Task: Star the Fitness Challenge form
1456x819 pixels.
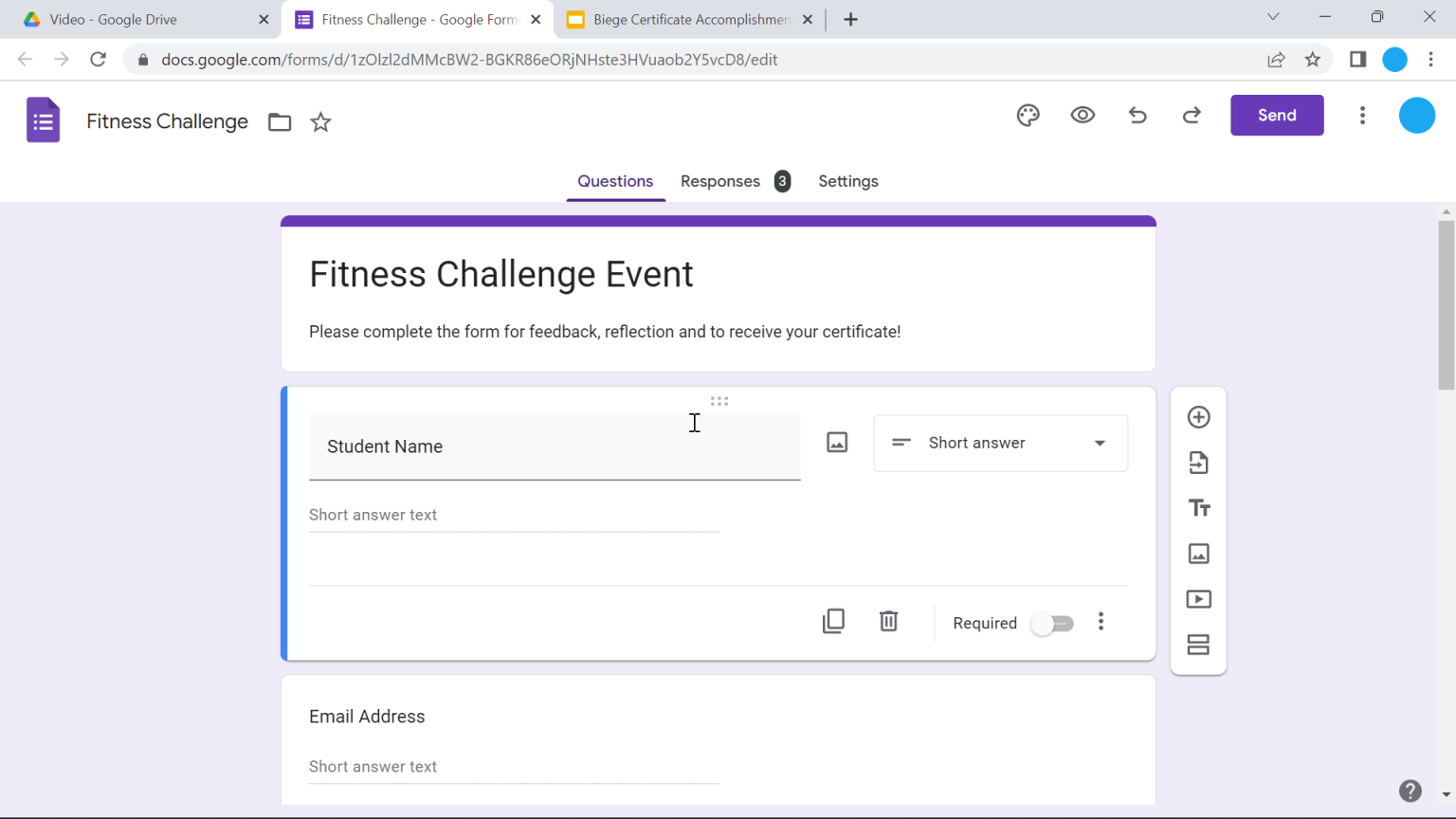Action: tap(320, 121)
